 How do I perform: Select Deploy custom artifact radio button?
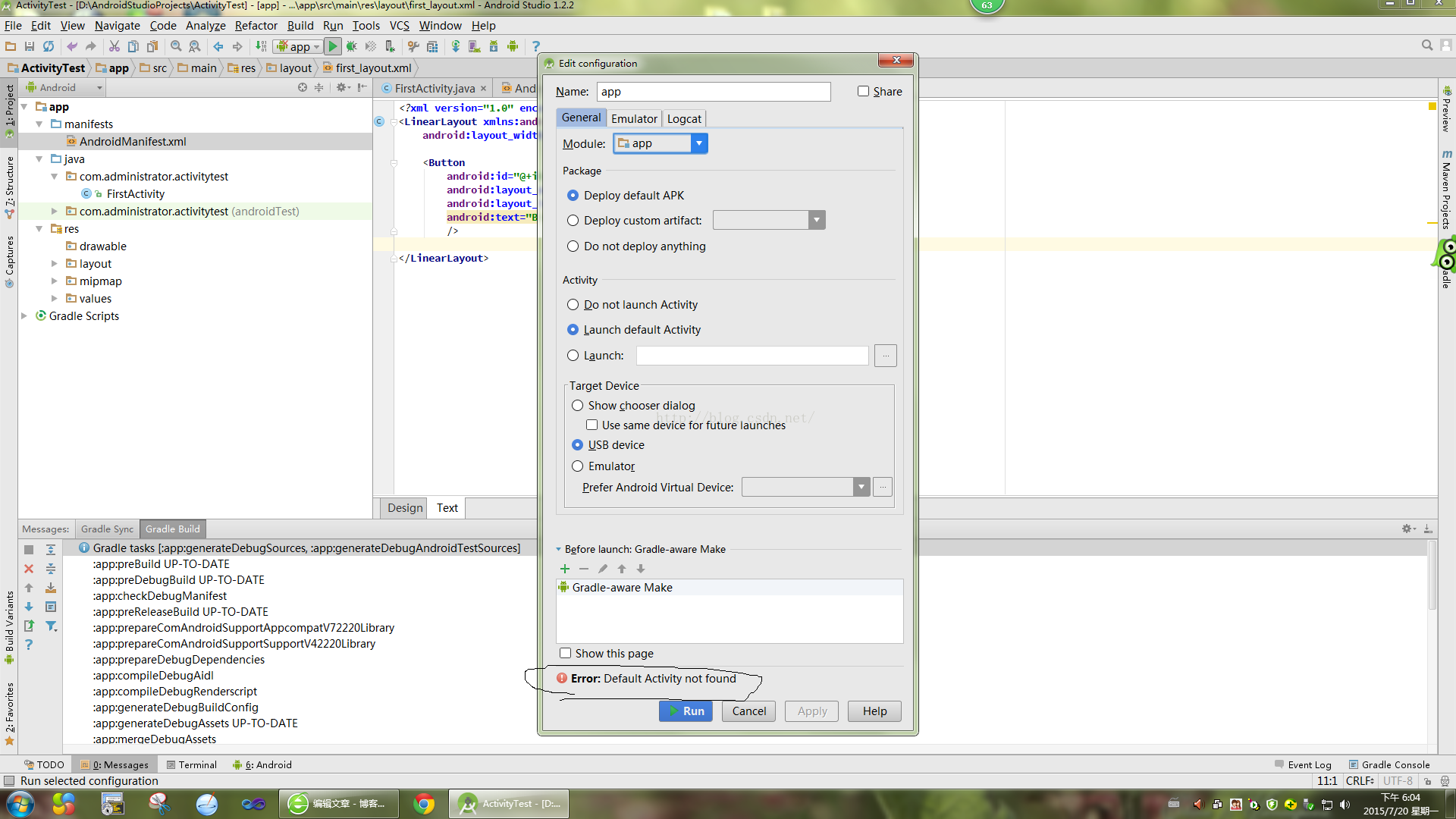[x=573, y=221]
